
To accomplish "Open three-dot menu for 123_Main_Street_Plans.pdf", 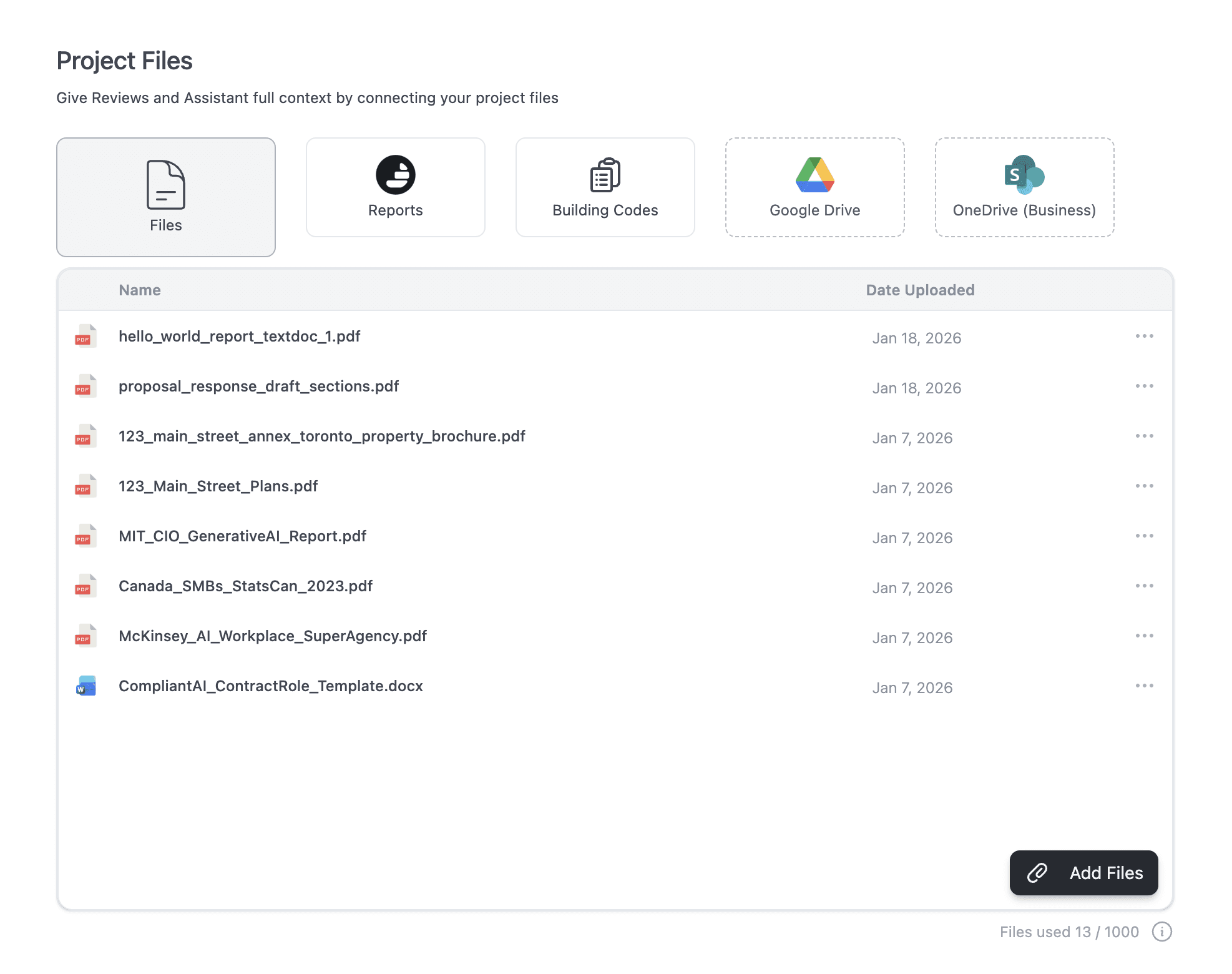I will coord(1144,486).
